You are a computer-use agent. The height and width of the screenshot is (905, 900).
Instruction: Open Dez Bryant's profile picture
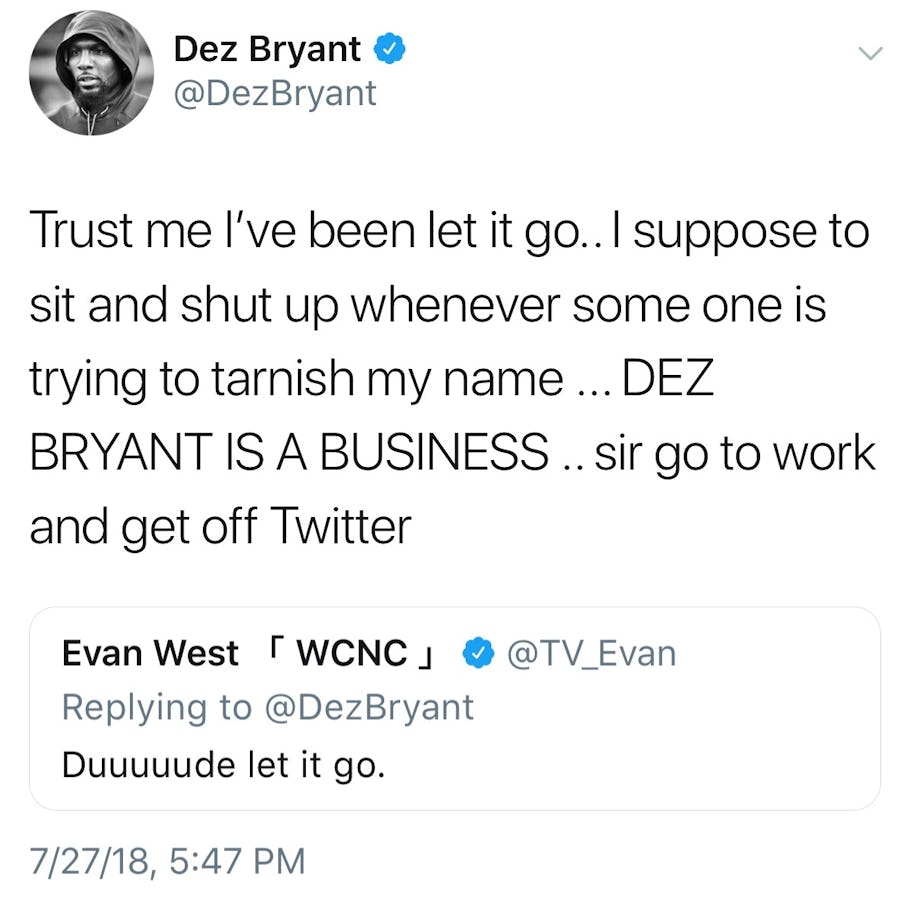click(x=92, y=75)
